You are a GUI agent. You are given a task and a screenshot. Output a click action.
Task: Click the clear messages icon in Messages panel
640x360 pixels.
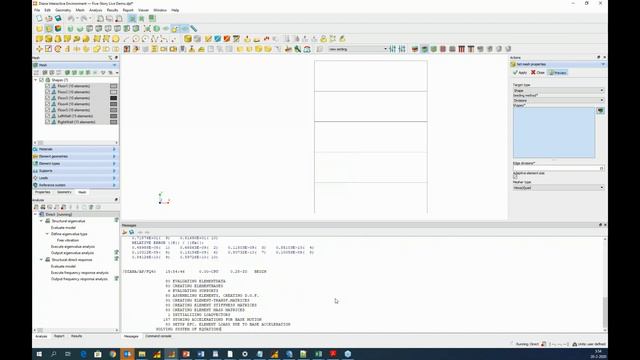tap(124, 232)
